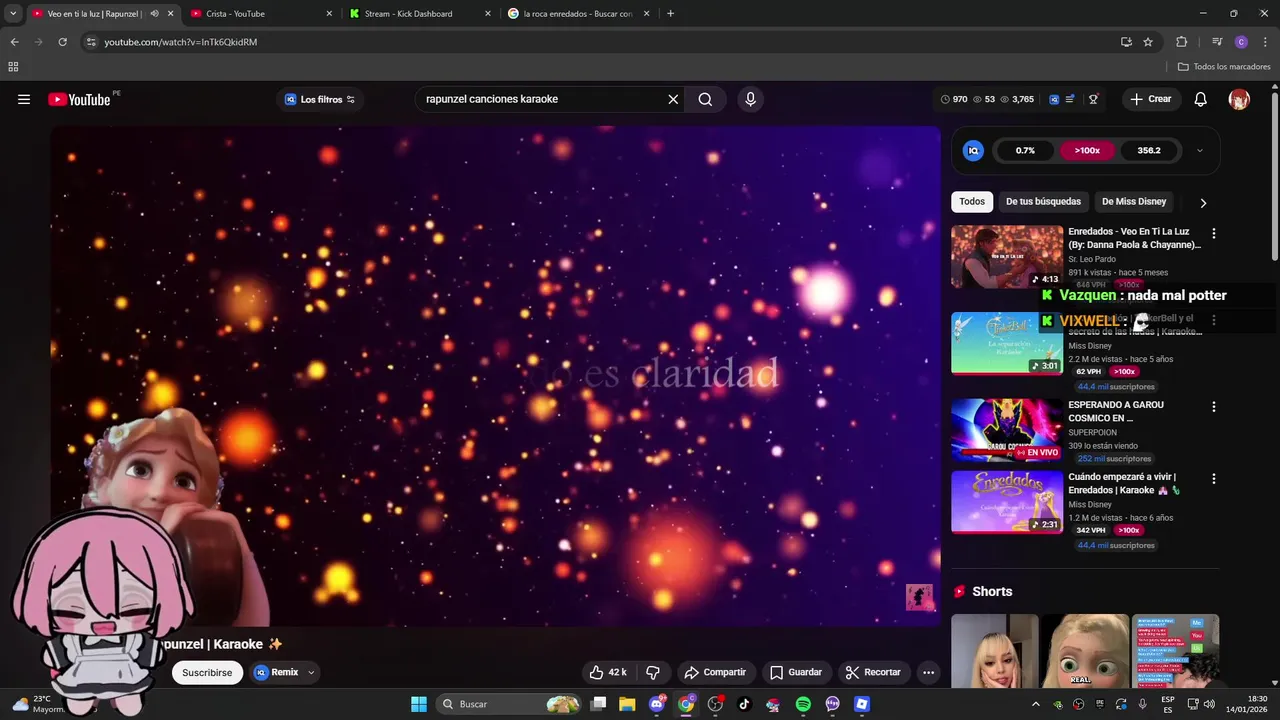
Task: Expand the vidIQ score panel chevron
Action: tap(1200, 151)
